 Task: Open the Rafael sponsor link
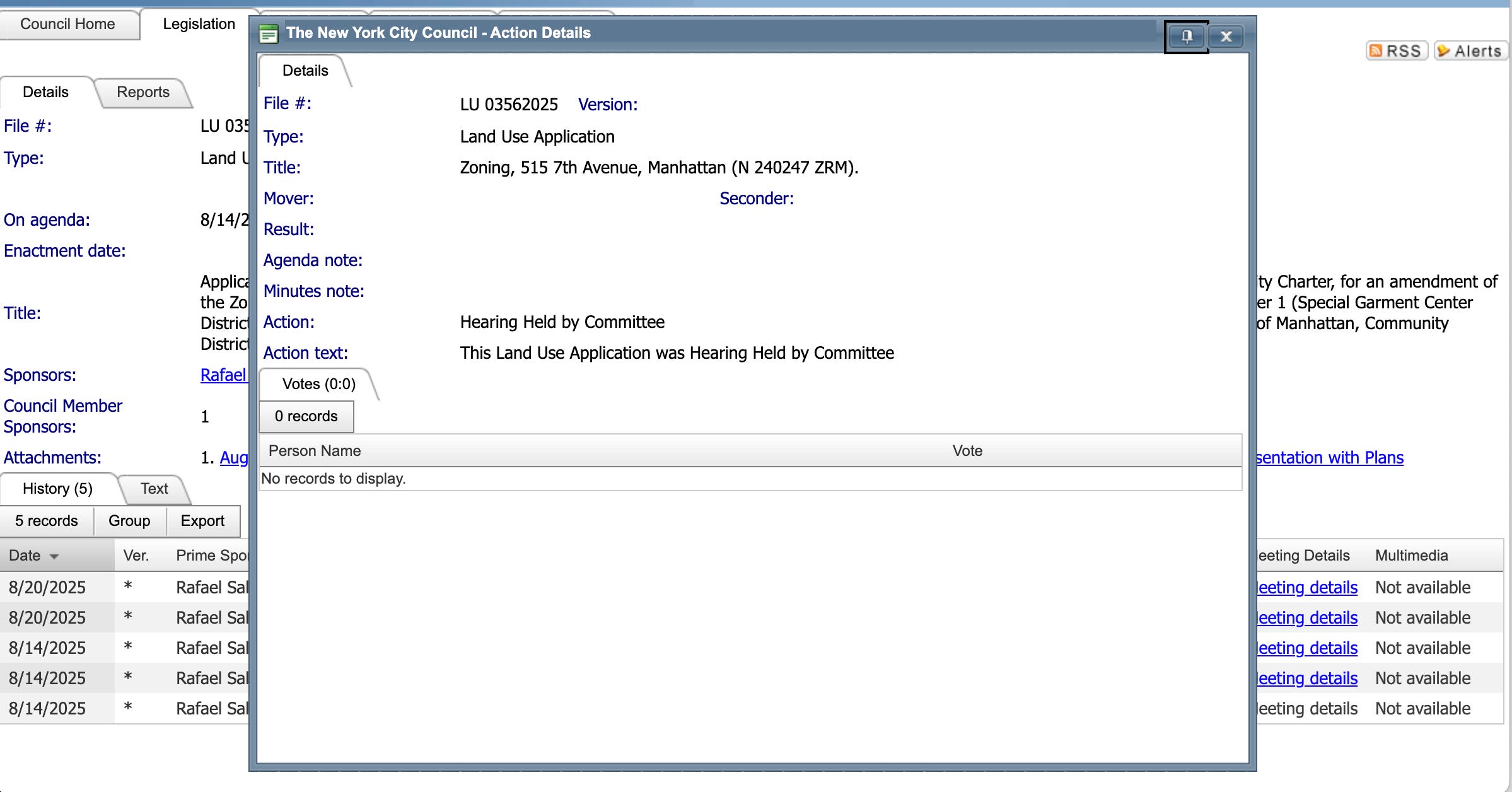pos(223,375)
